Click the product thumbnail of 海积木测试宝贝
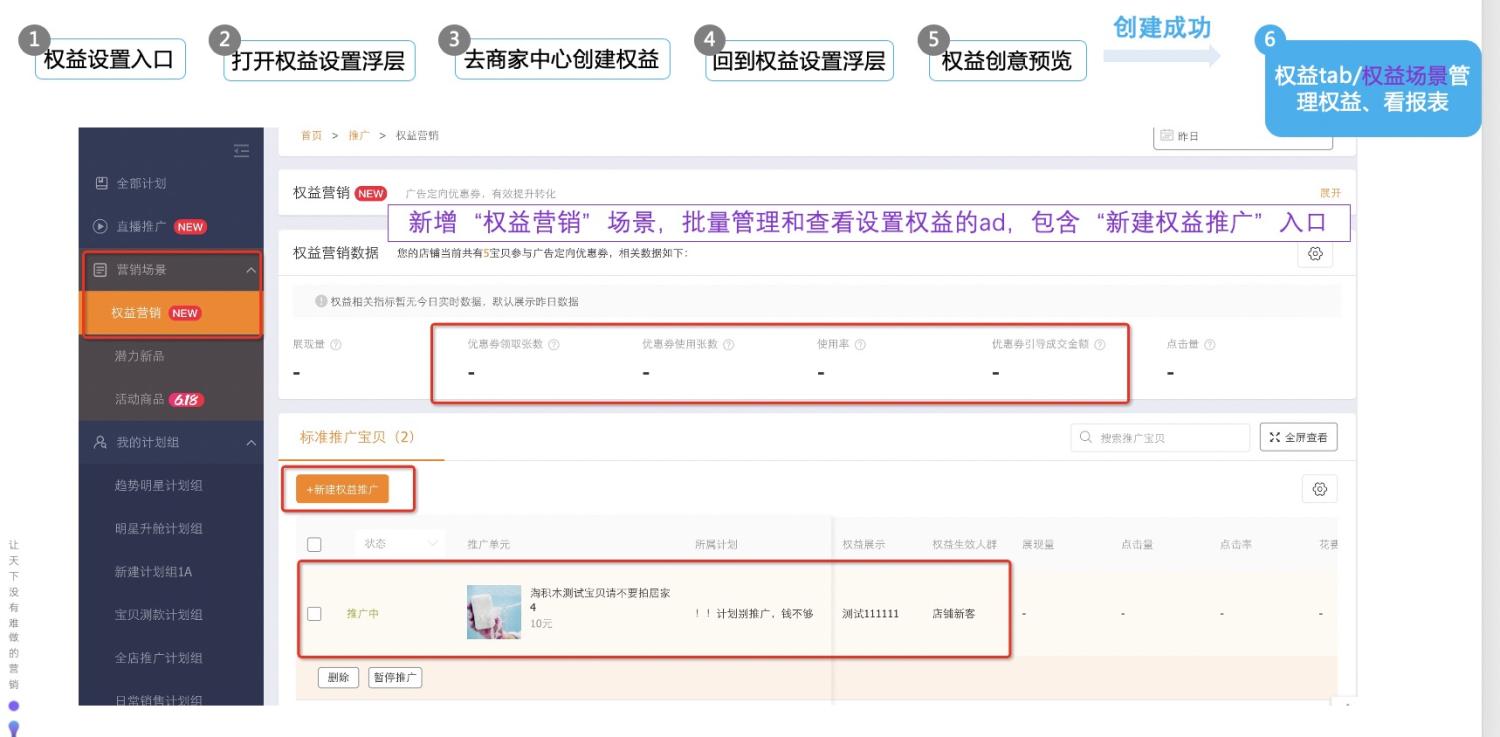The image size is (1500, 737). tap(492, 611)
